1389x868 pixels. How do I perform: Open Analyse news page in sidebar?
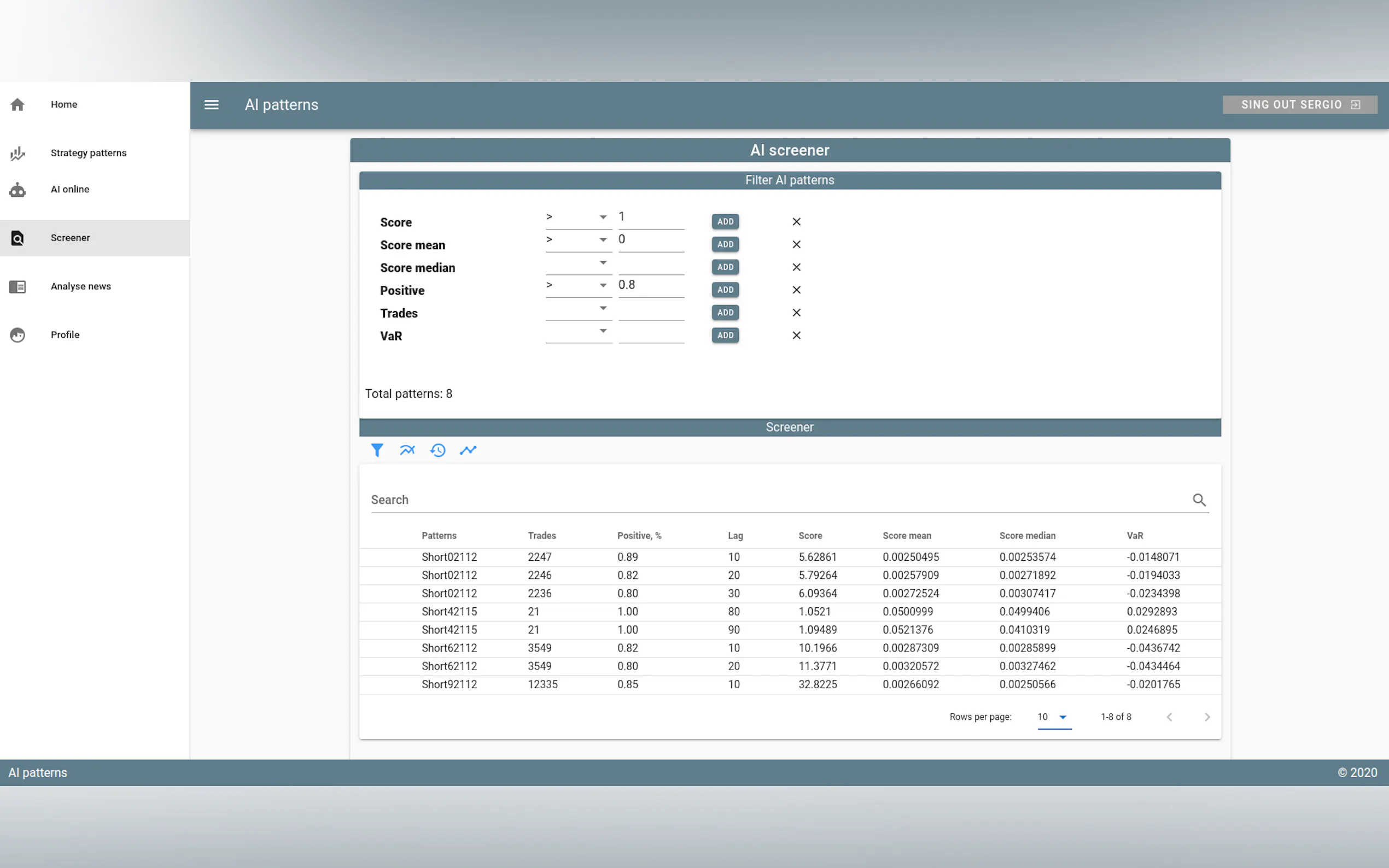80,286
